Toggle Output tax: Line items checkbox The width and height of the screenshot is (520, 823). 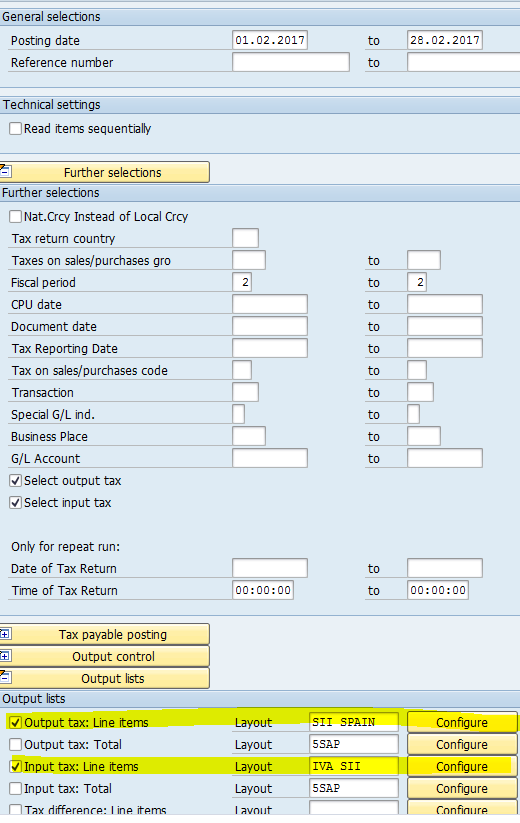tap(16, 722)
